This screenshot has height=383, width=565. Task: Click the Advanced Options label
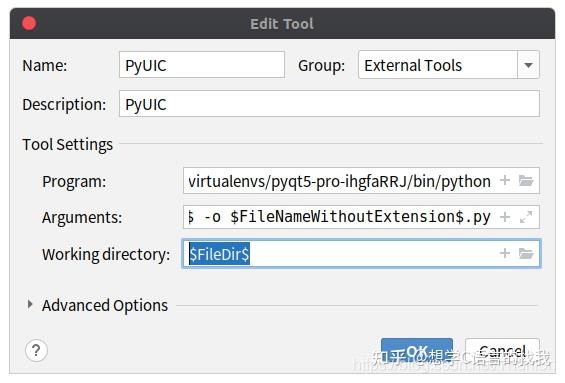pyautogui.click(x=105, y=306)
